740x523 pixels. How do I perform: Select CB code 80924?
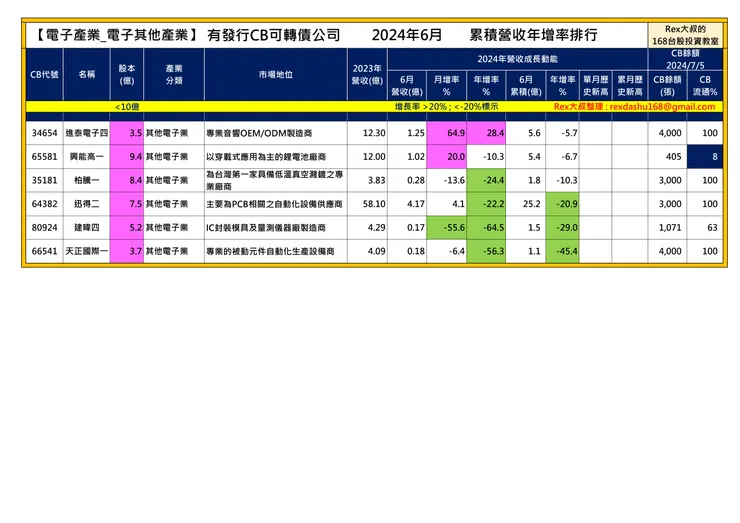[x=44, y=228]
